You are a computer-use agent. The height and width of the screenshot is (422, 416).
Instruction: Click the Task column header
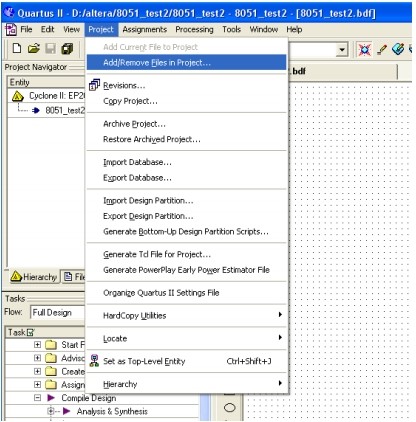45,332
